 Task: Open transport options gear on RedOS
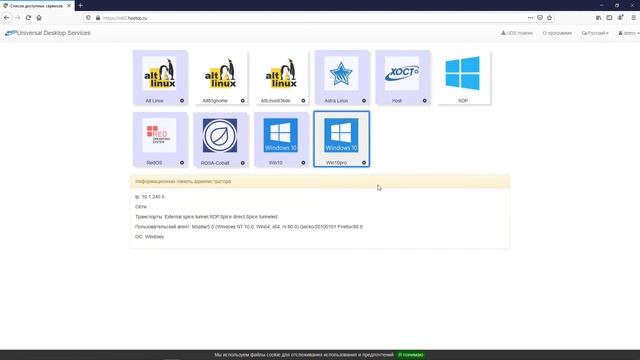click(182, 163)
